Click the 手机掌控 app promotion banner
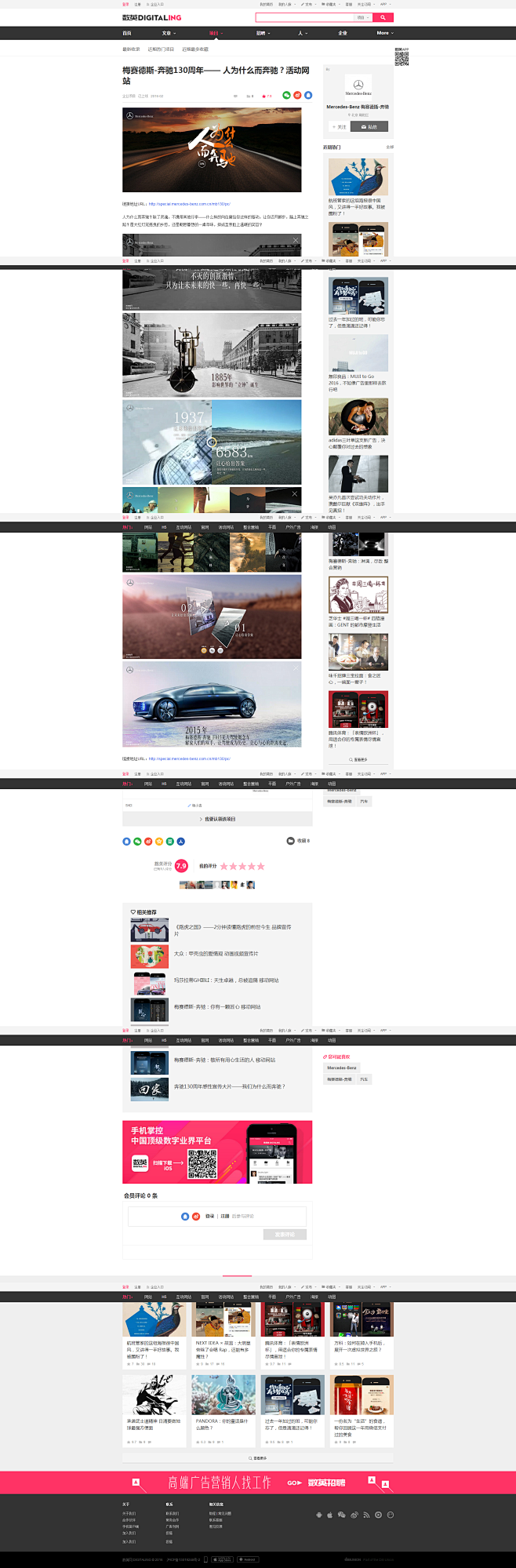Image resolution: width=516 pixels, height=1568 pixels. pos(217,1151)
